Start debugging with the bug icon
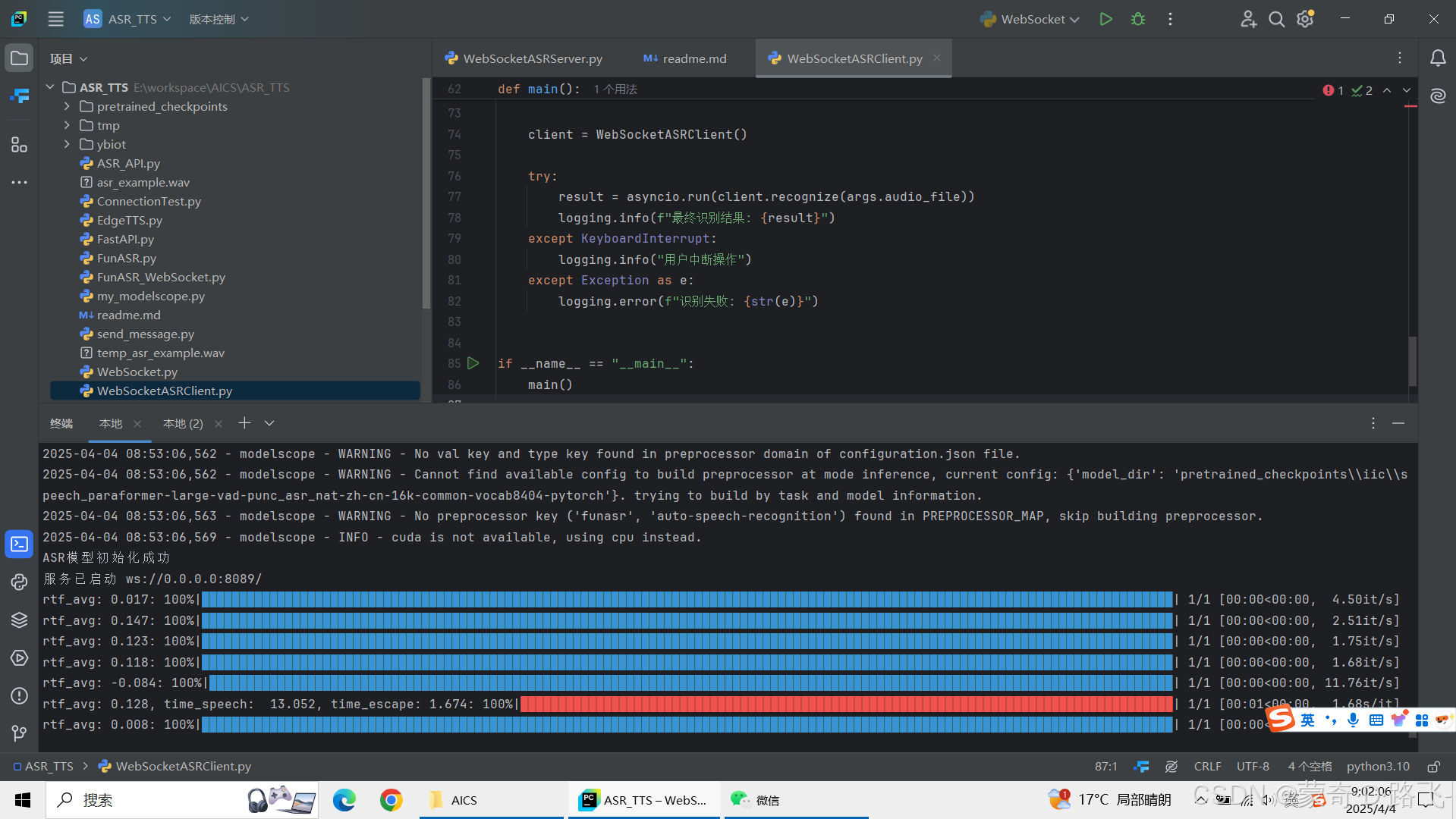 tap(1137, 19)
